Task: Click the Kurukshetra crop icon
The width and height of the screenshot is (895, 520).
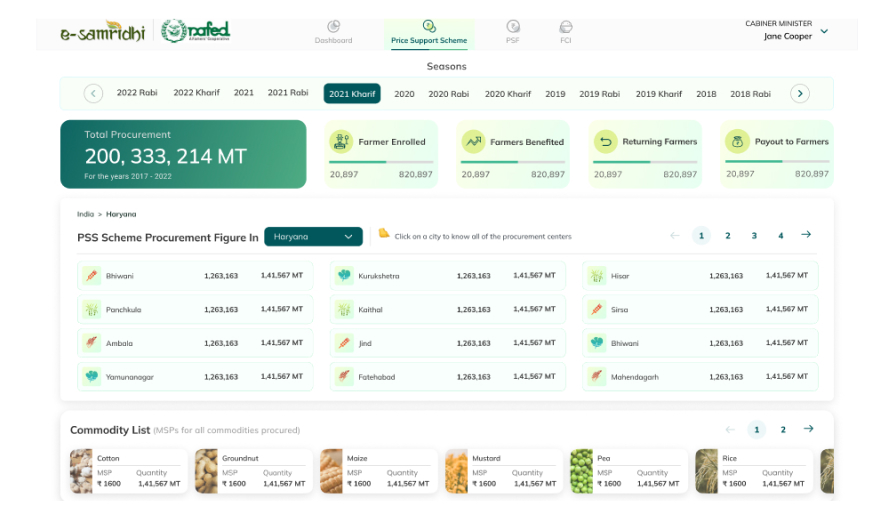Action: [x=344, y=276]
